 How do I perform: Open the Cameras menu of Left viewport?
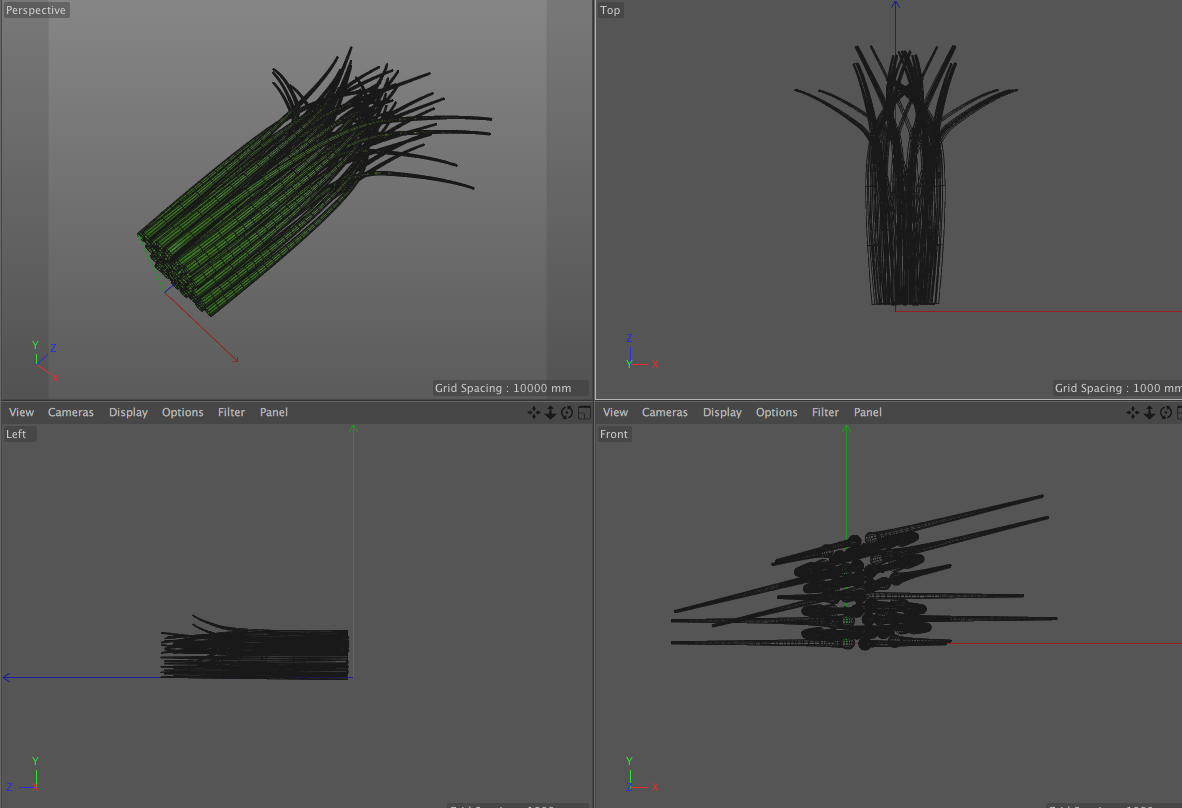click(71, 412)
